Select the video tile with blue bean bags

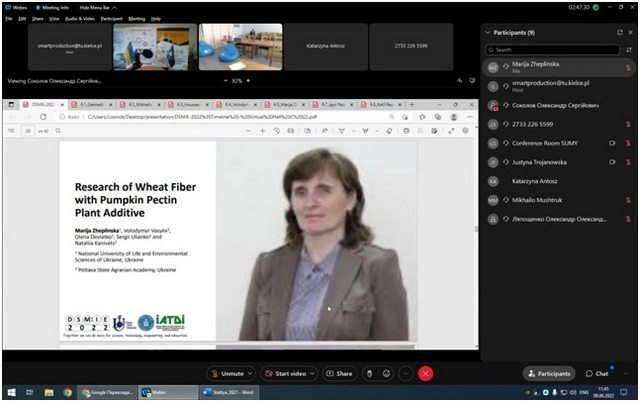point(240,47)
